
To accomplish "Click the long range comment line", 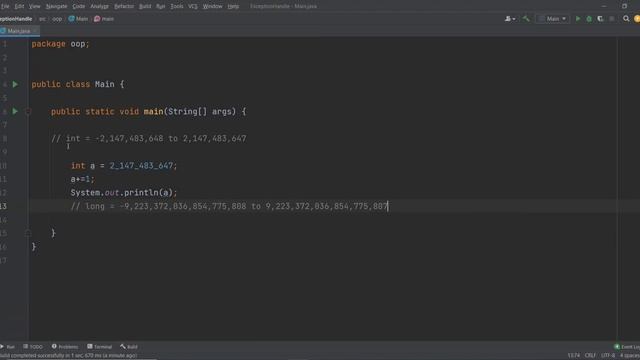I will coord(229,206).
